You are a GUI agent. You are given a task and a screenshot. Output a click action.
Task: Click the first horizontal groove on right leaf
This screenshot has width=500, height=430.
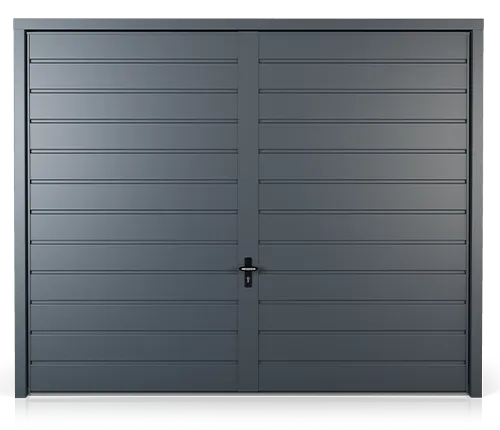(x=363, y=61)
